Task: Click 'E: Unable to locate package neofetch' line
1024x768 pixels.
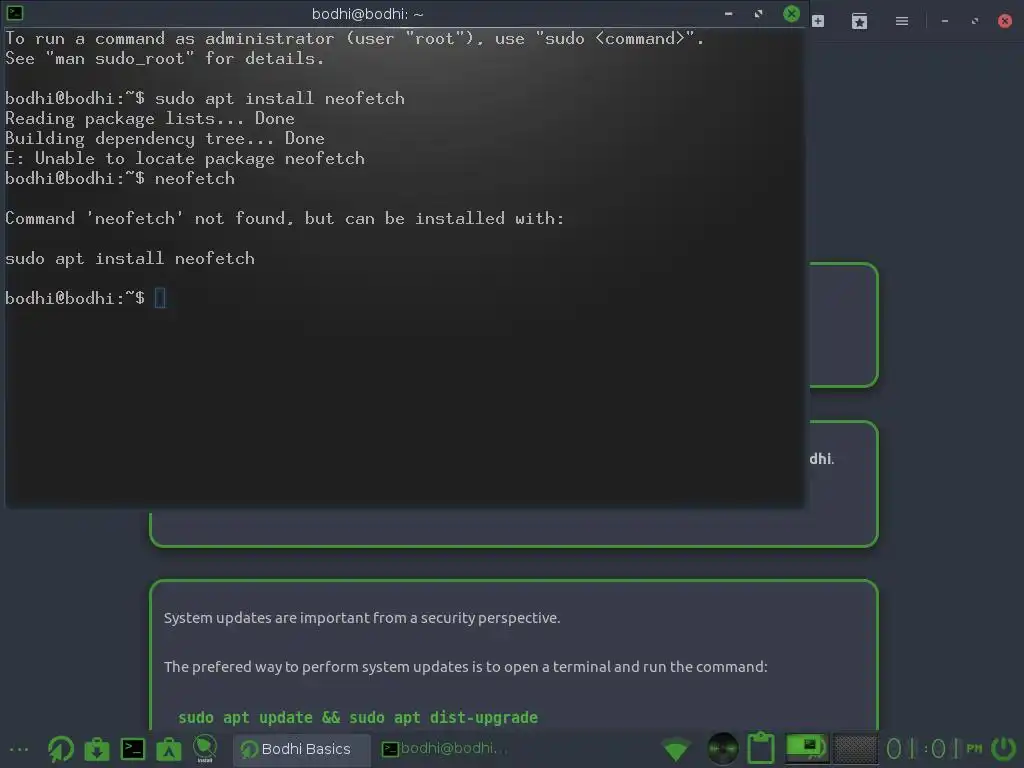Action: point(185,159)
